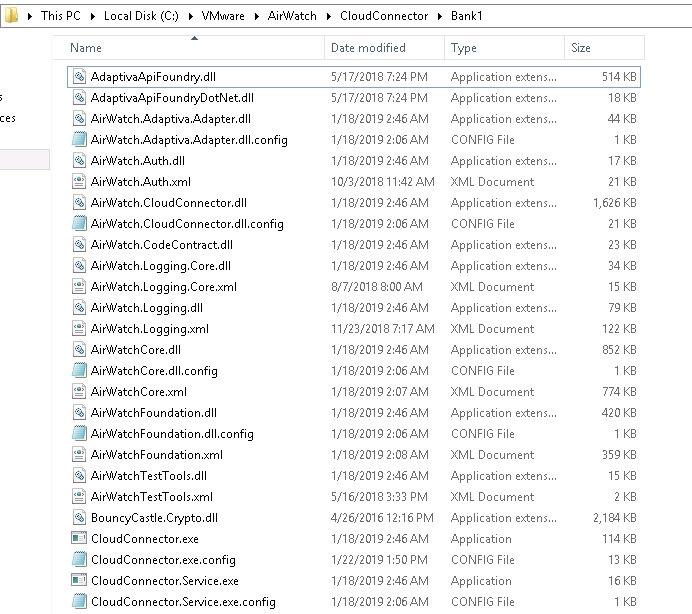This screenshot has height=614, width=692.
Task: Select file name AirWatch.CodeContract.dll
Action: coord(162,245)
